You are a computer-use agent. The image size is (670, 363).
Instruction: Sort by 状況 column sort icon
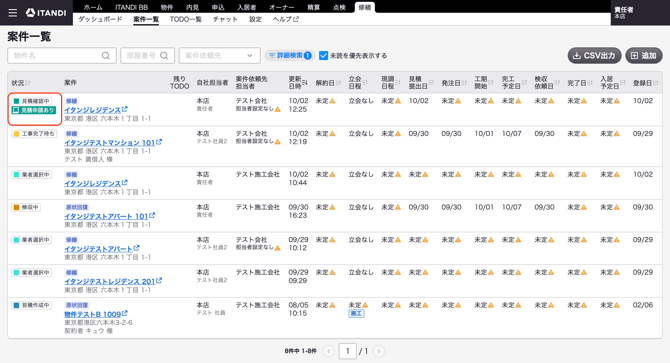(28, 83)
